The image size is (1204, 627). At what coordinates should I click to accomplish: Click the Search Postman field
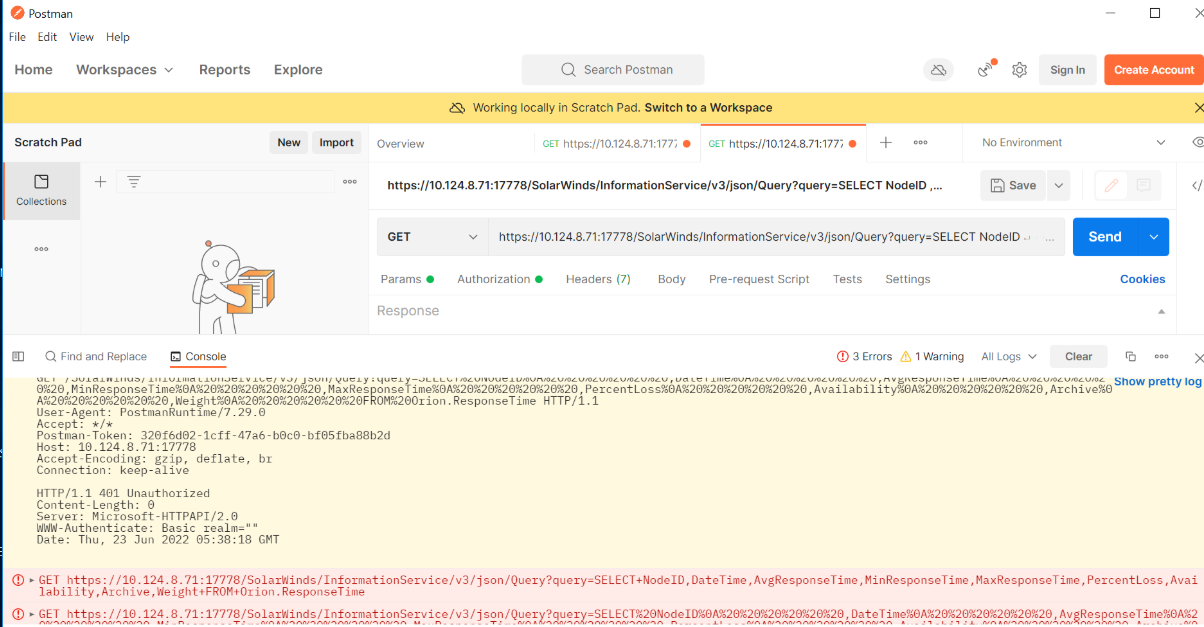(x=613, y=70)
